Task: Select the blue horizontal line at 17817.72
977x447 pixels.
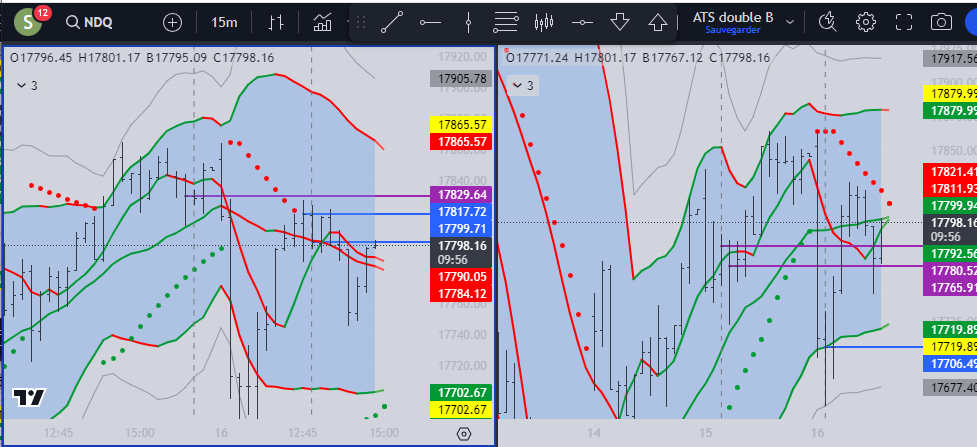Action: click(366, 214)
